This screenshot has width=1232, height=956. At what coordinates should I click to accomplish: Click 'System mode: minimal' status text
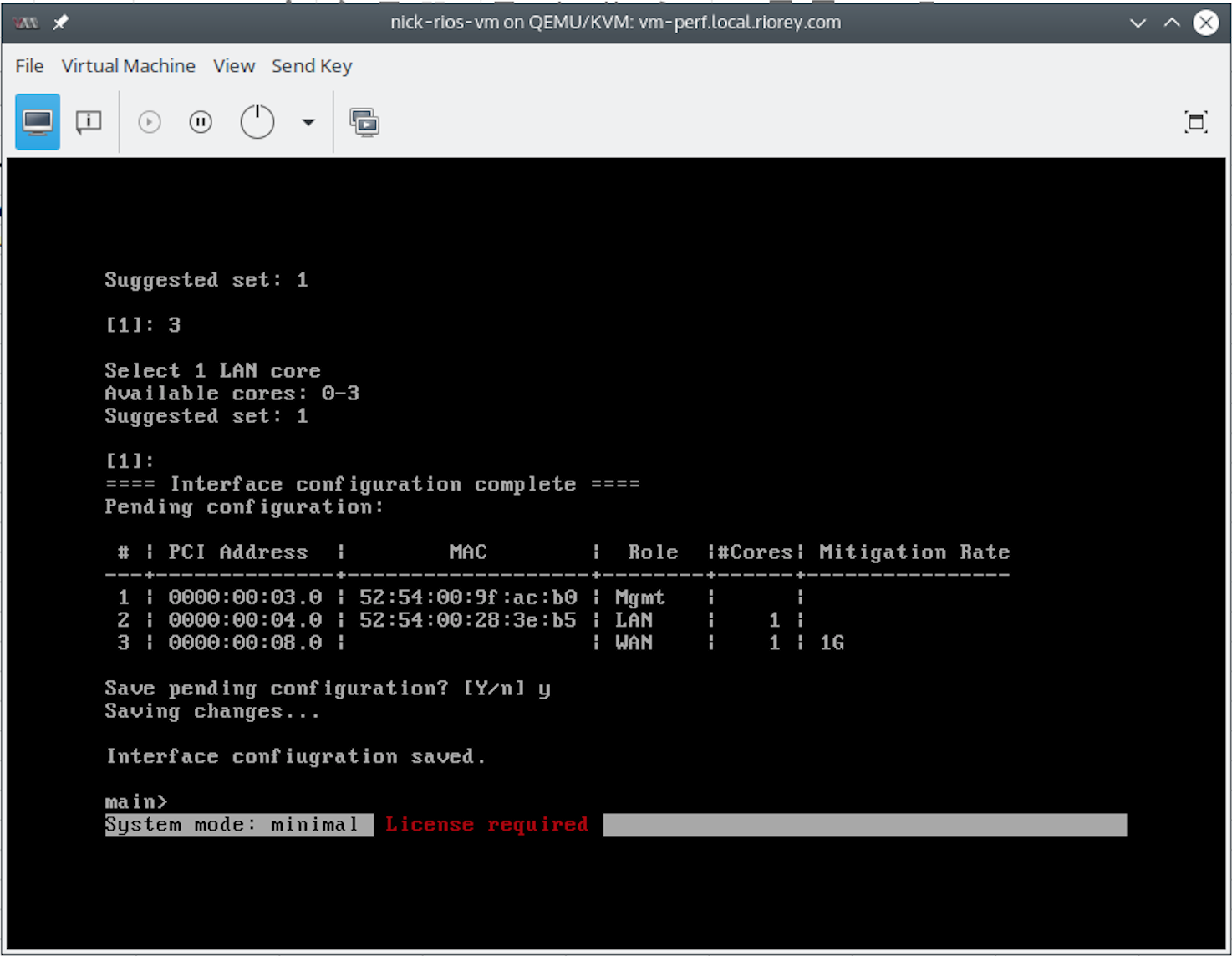coord(232,825)
